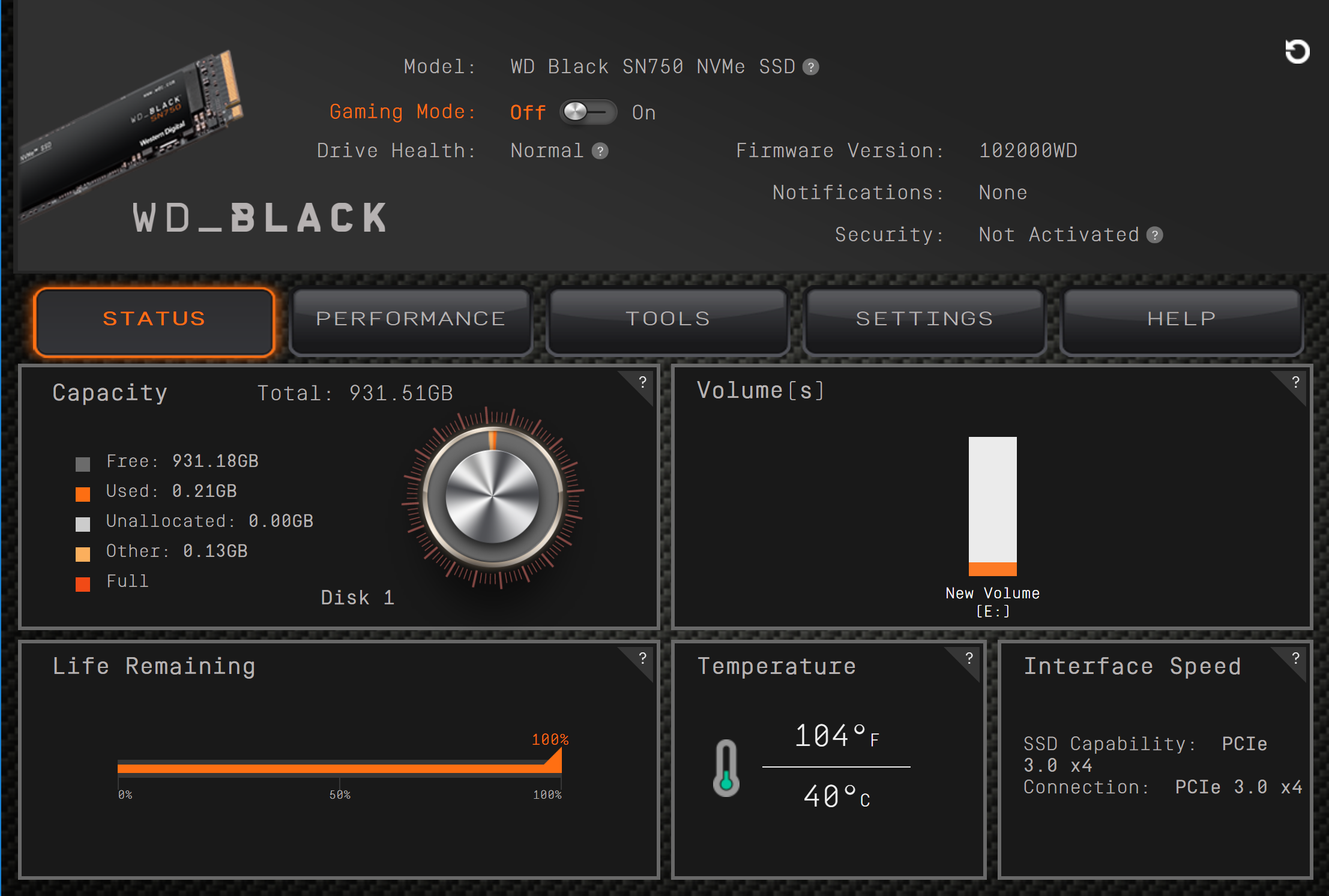Screen dimensions: 1329x896
Task: Click help icon next to Security status
Action: pyautogui.click(x=1154, y=235)
